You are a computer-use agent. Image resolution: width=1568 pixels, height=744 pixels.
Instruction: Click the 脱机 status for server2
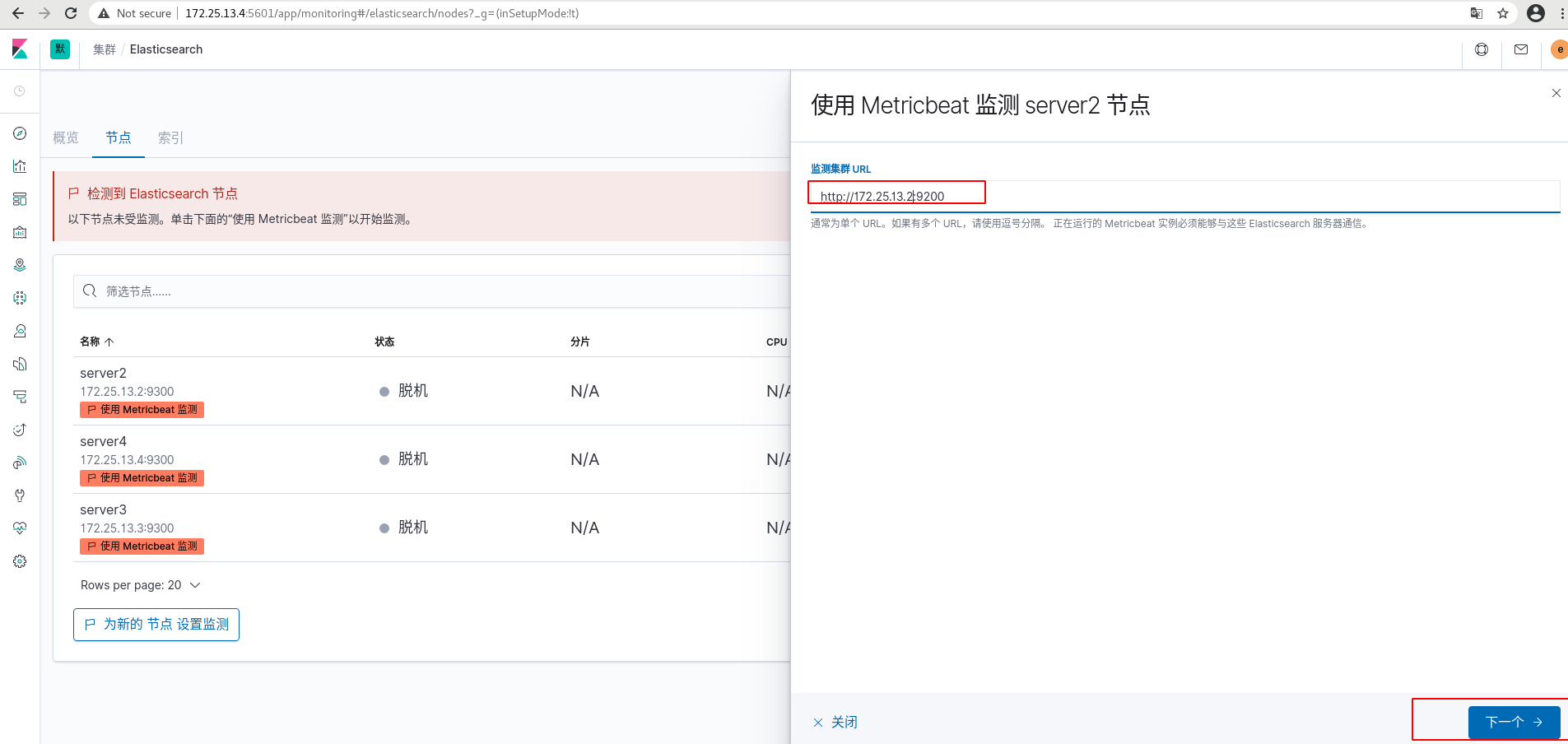[412, 391]
